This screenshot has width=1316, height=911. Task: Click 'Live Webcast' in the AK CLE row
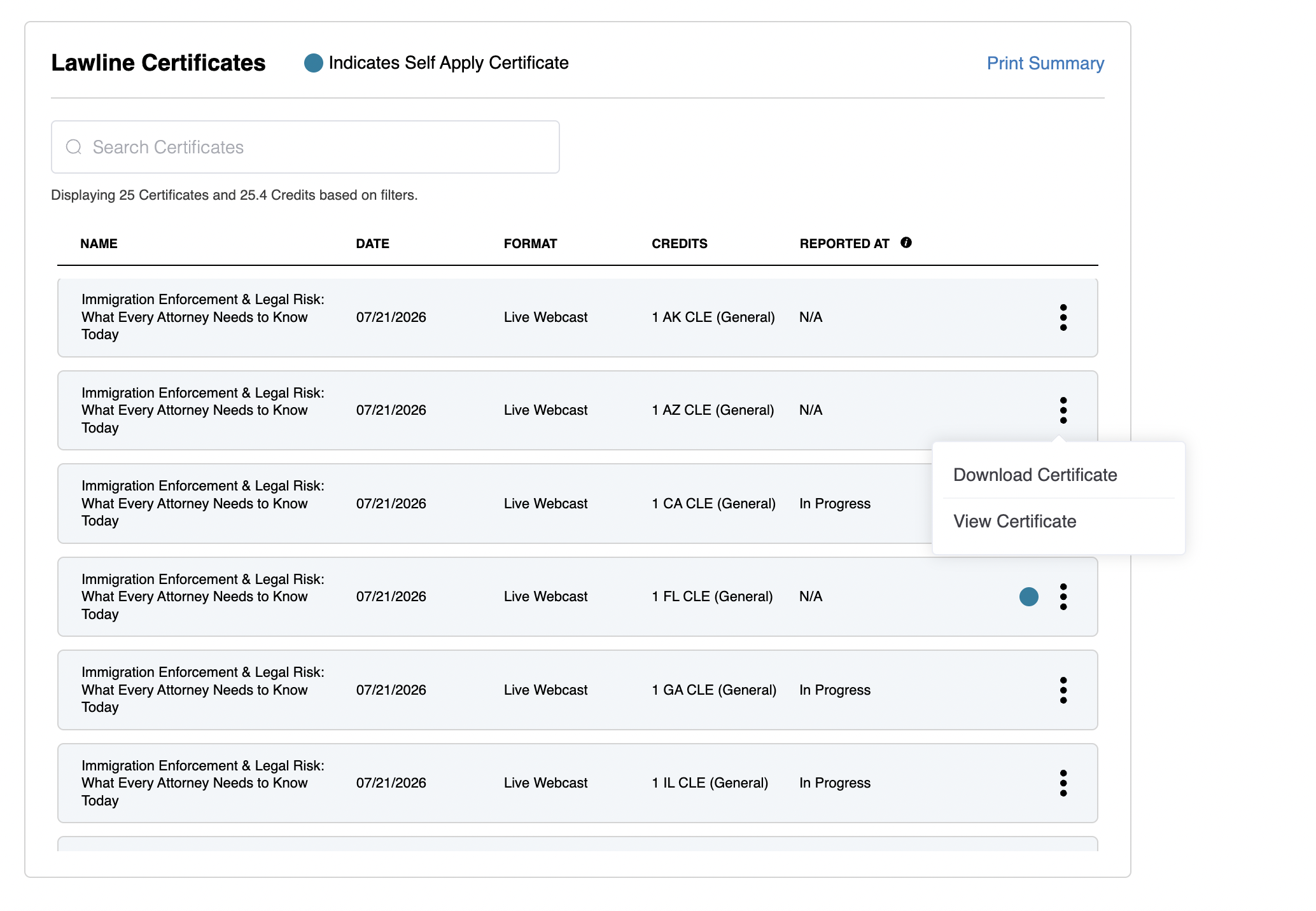(546, 317)
